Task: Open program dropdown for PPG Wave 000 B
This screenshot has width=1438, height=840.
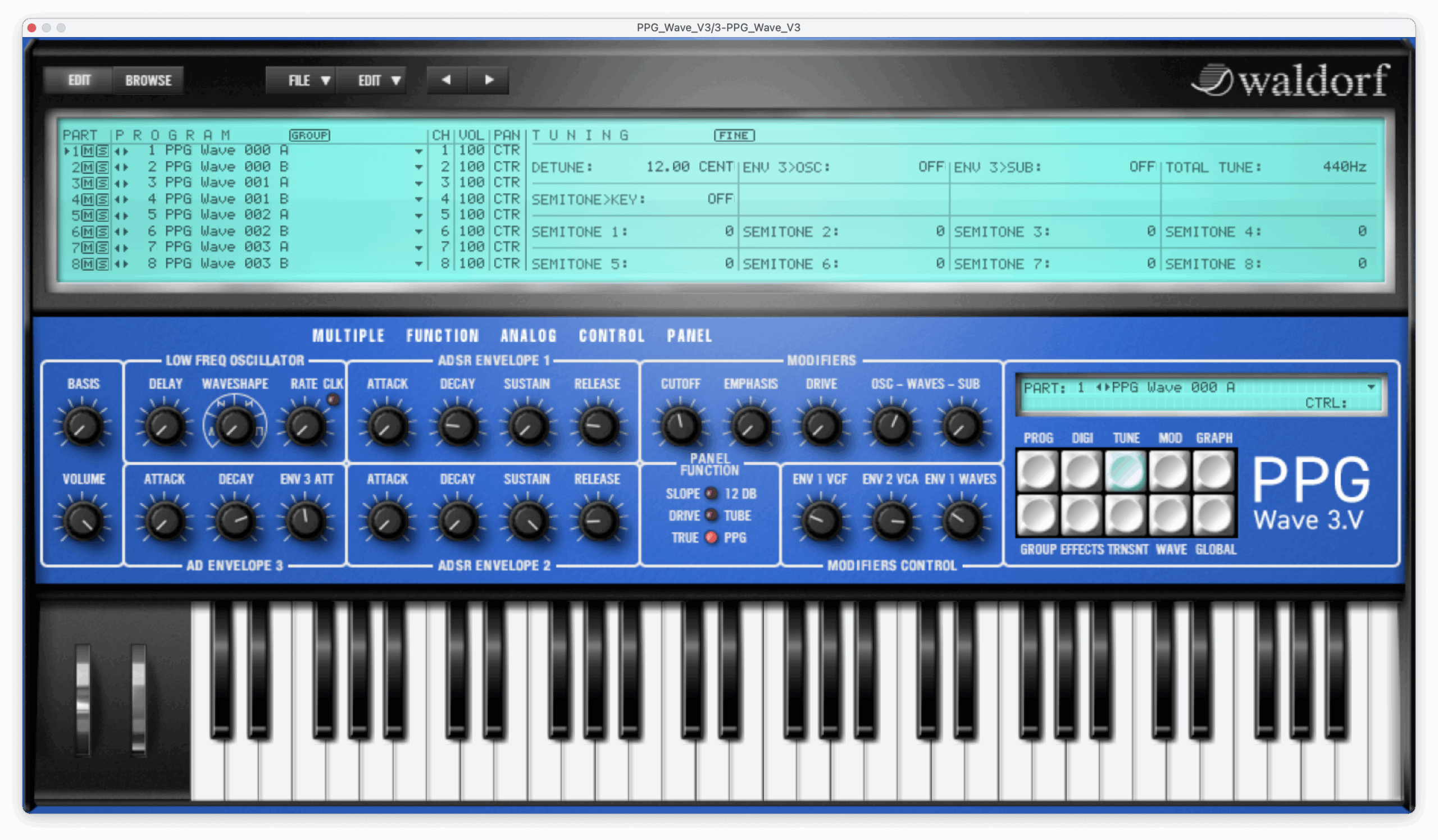Action: pos(419,168)
